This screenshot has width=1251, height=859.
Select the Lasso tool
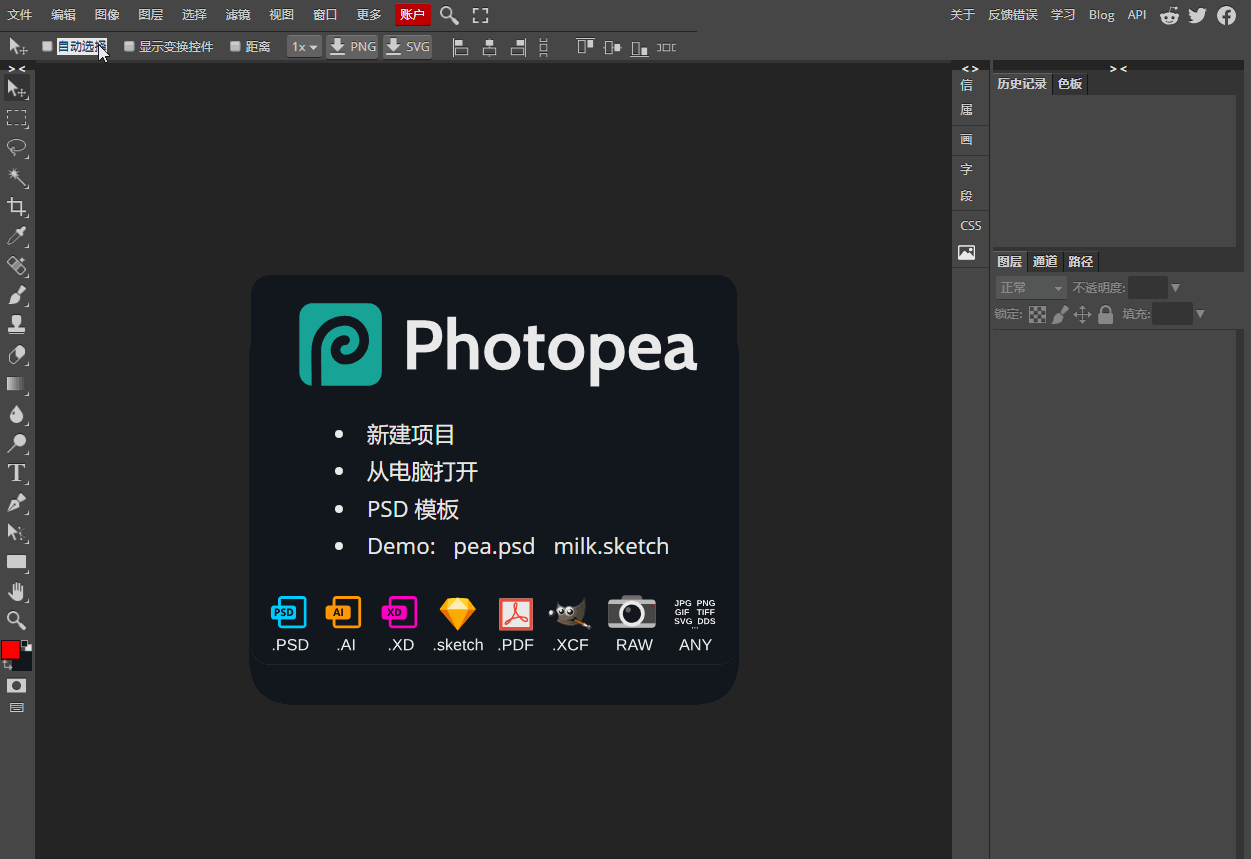tap(17, 148)
